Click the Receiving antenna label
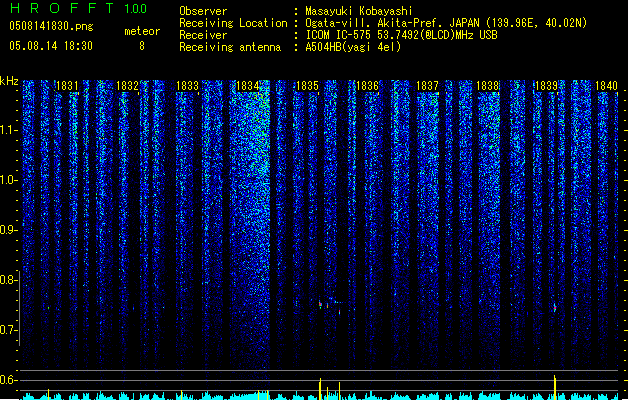The height and width of the screenshot is (400, 629). pyautogui.click(x=230, y=47)
